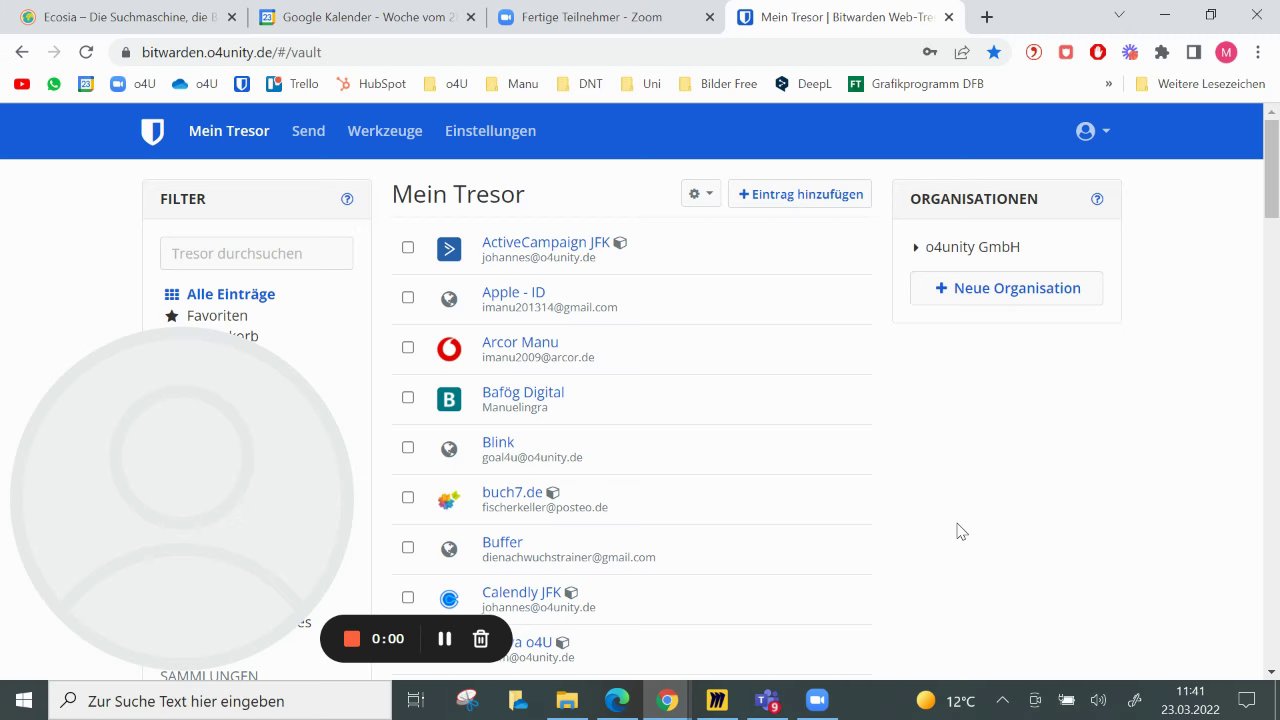Viewport: 1280px width, 720px height.
Task: Open Microsoft Teams from the taskbar
Action: (x=767, y=700)
